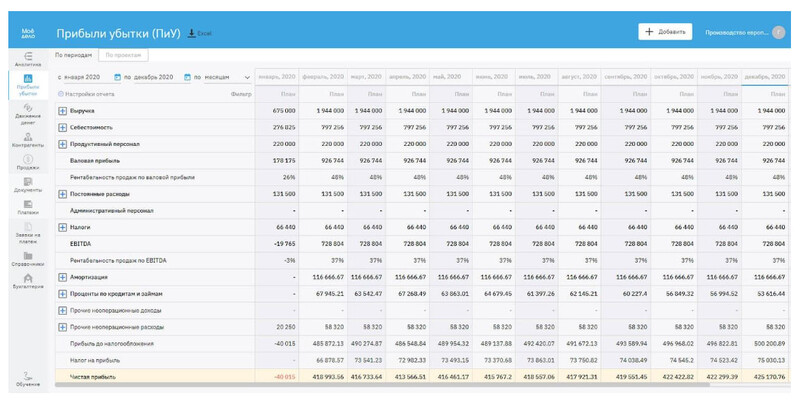Expand the Постоянные расходы row
The width and height of the screenshot is (800, 405).
pos(62,194)
